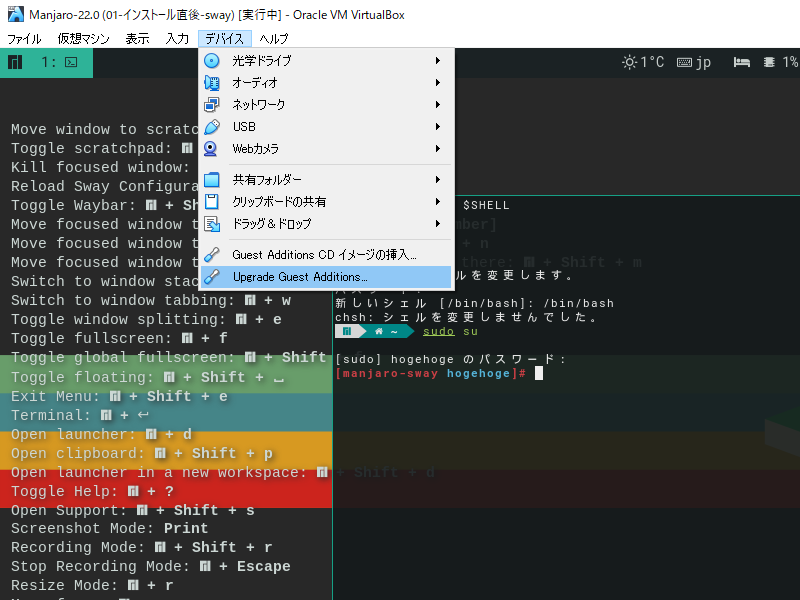This screenshot has height=600, width=800.
Task: Click the USB plug icon
Action: tap(212, 127)
